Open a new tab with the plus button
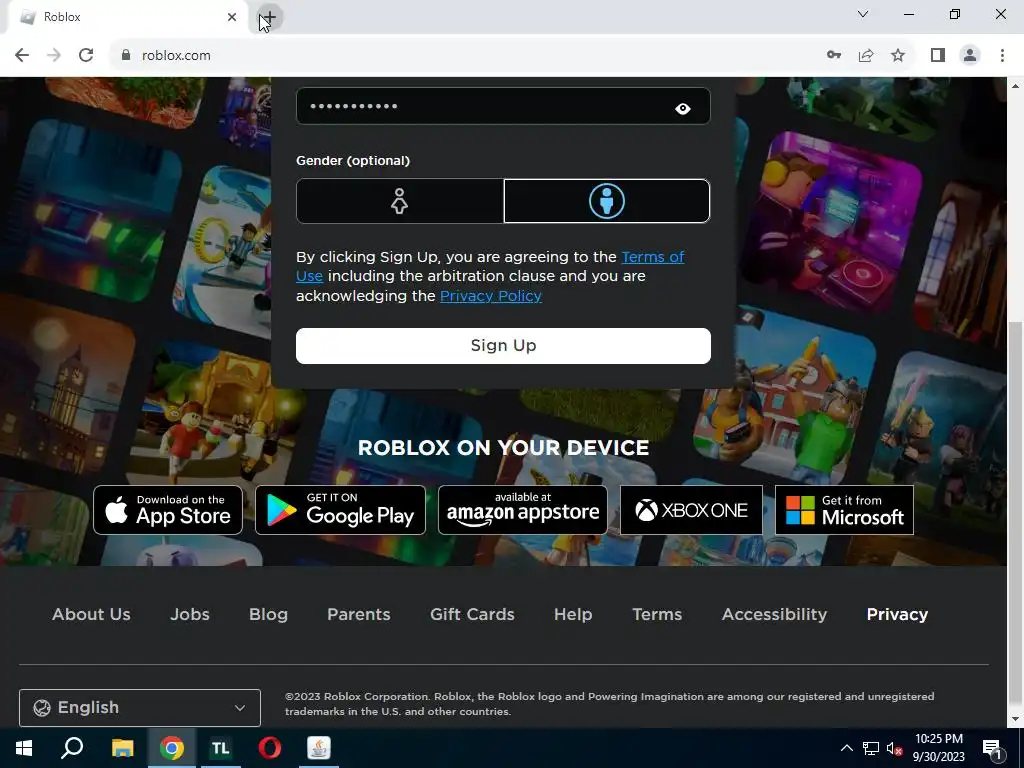The height and width of the screenshot is (768, 1024). (269, 18)
